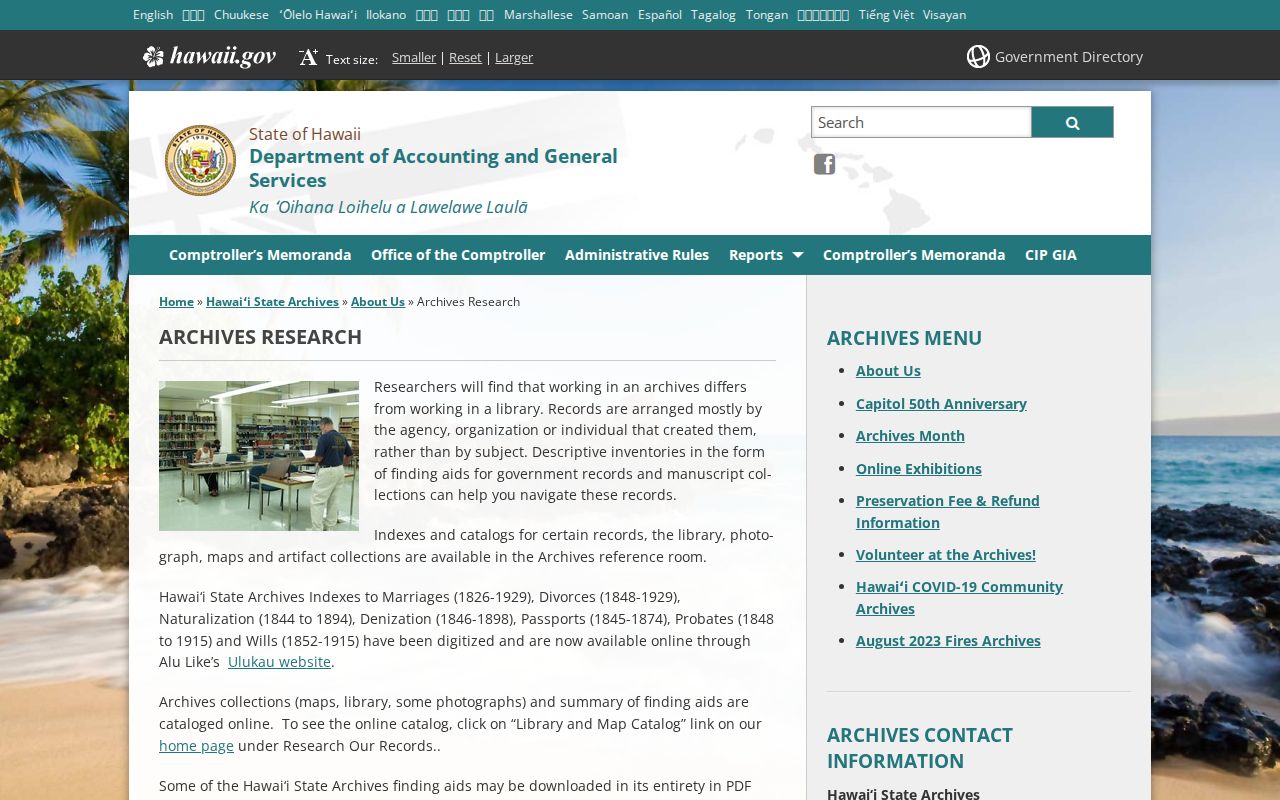Image resolution: width=1280 pixels, height=800 pixels.
Task: Follow the home page link
Action: 196,745
